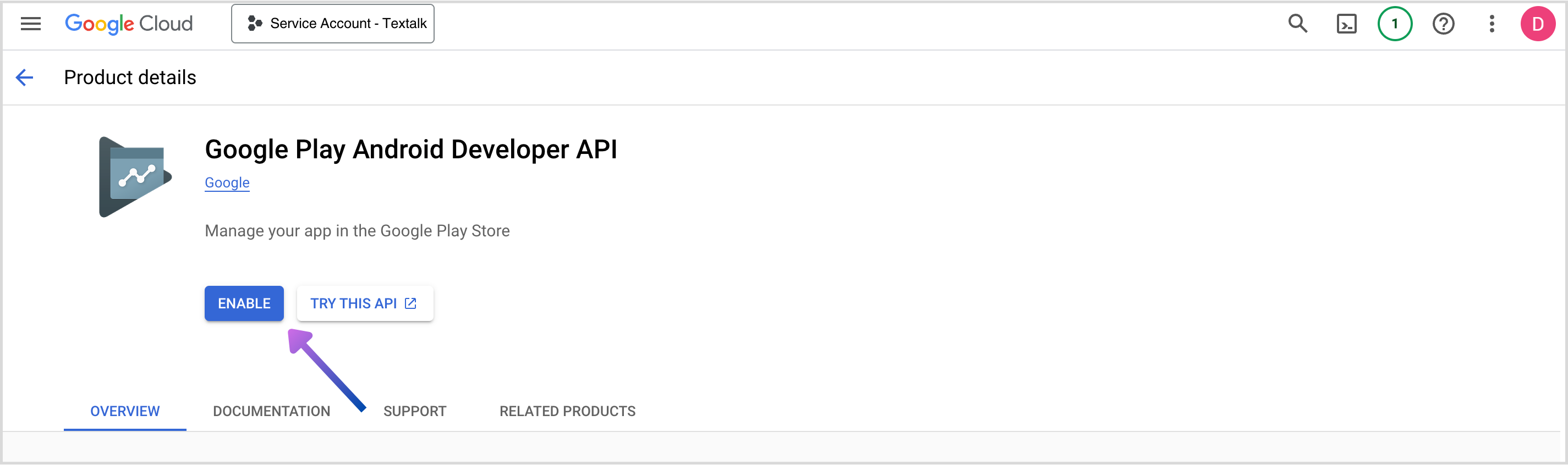Switch to the SUPPORT tab
The image size is (1568, 465).
[x=414, y=412]
